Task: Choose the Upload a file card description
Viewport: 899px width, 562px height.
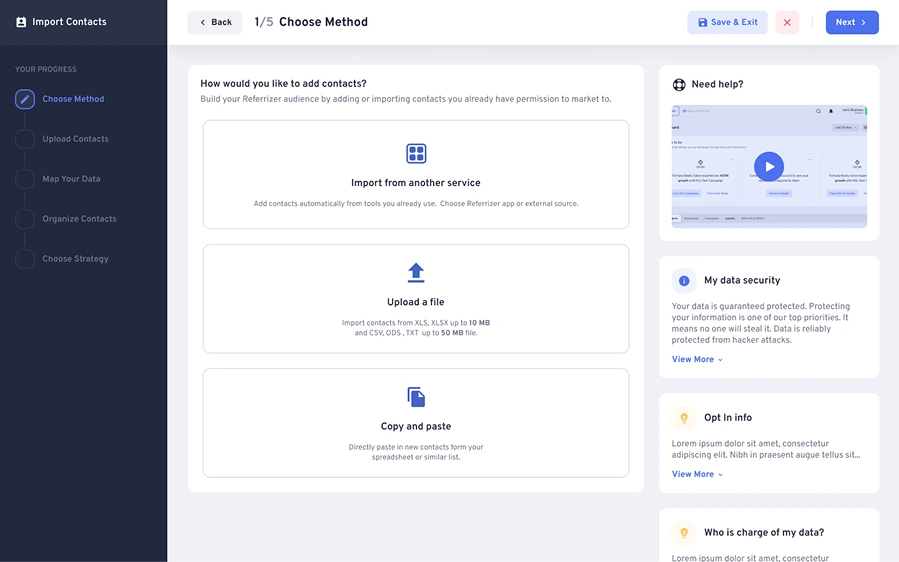Action: (x=416, y=327)
